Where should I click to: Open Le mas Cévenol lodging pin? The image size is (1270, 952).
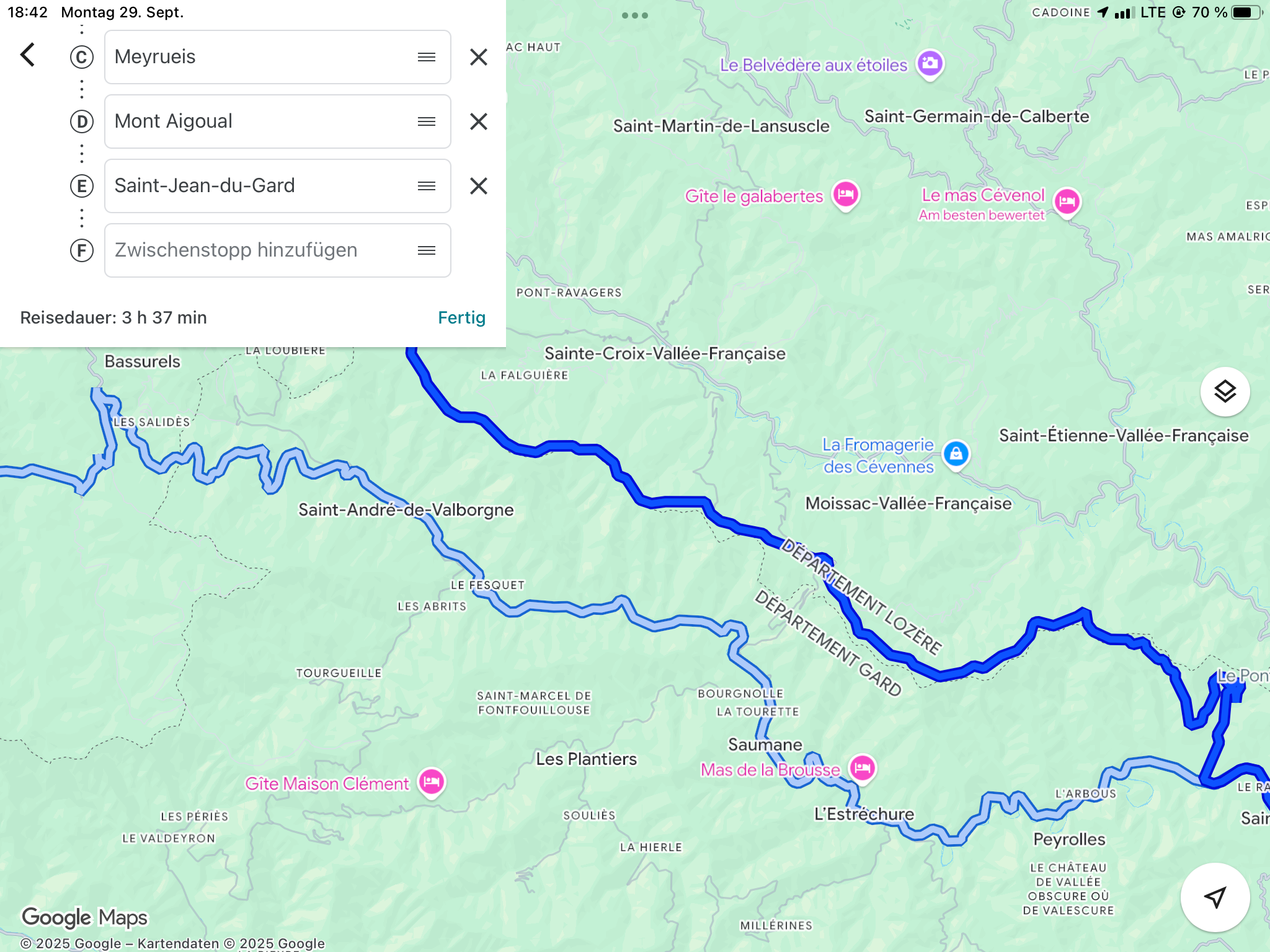(x=1067, y=202)
